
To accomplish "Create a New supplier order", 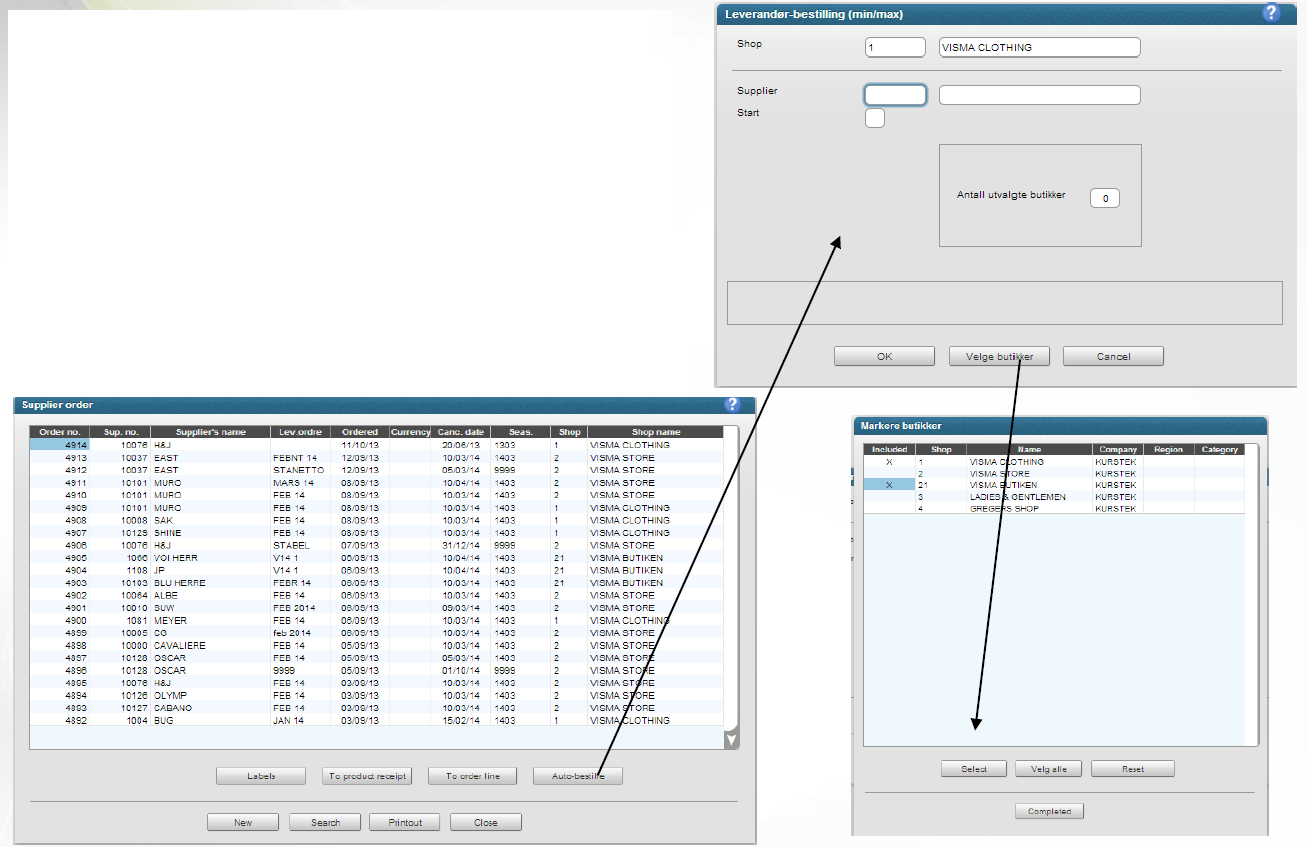I will 243,822.
